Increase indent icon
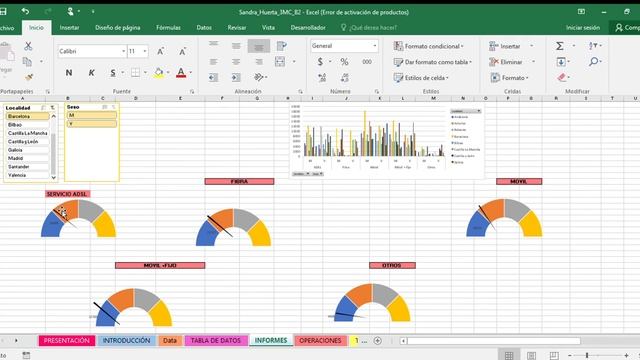Viewport: 640px width, 360px height. (x=236, y=77)
